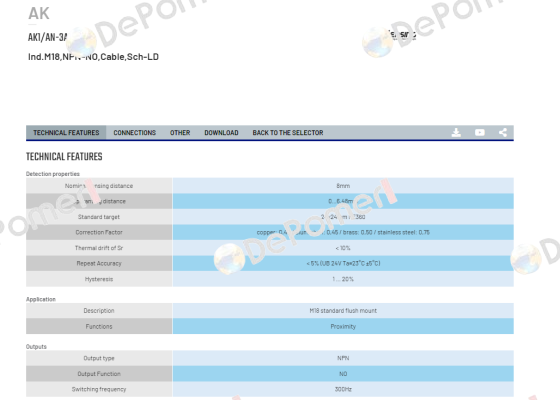Click the Correction Factor row label

99,232
